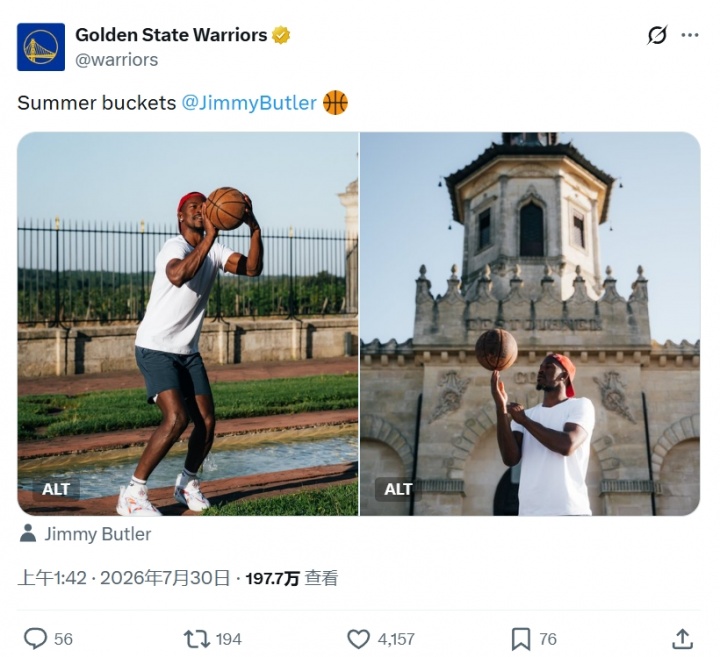Like the post with heart icon
This screenshot has width=720, height=657.
[x=358, y=639]
